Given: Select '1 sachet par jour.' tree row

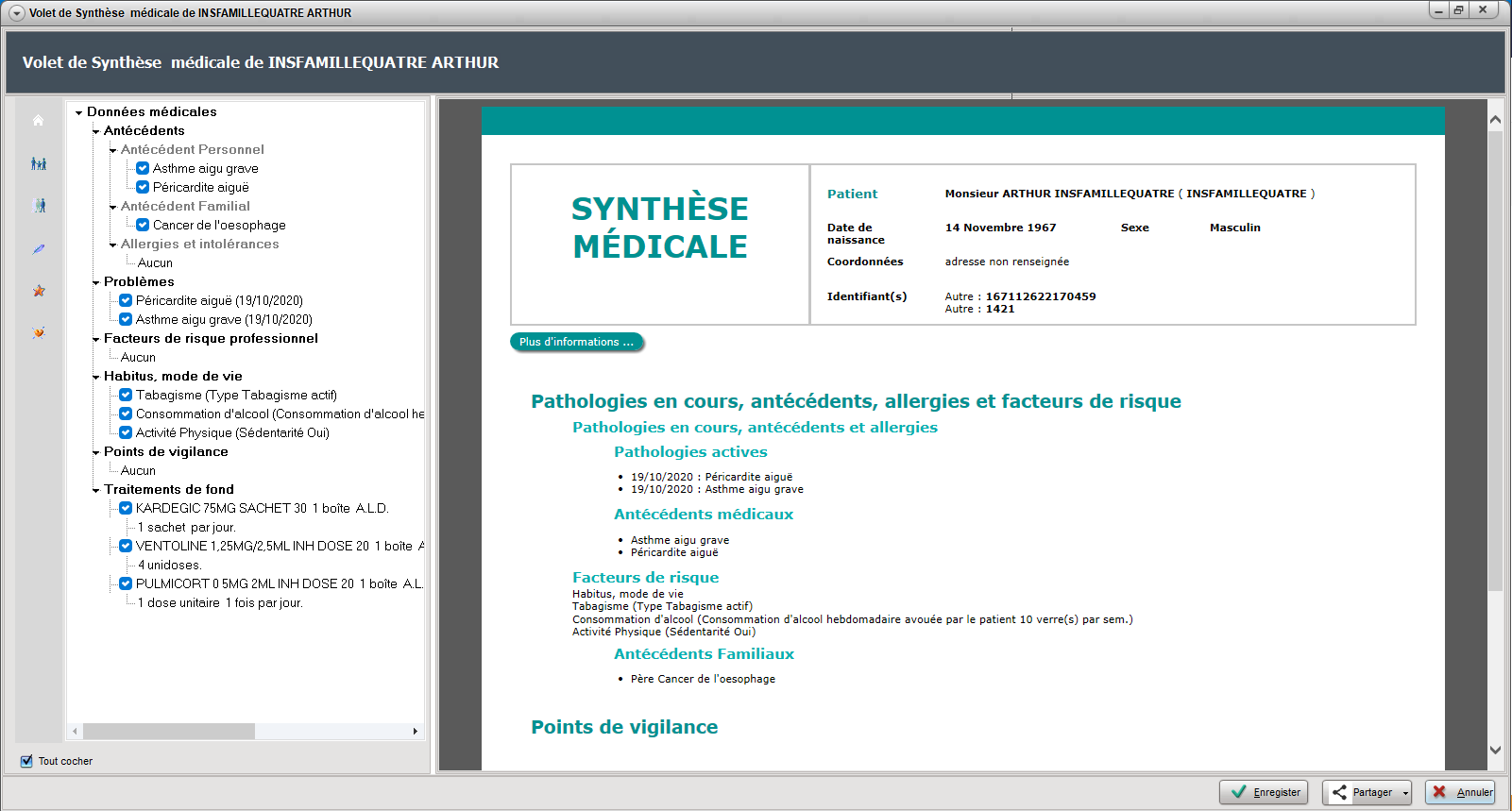Looking at the screenshot, I should click(x=186, y=527).
